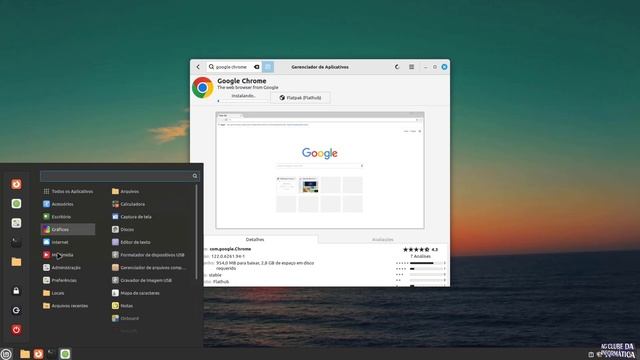Image resolution: width=640 pixels, height=360 pixels.
Task: Click the lock screen icon in menu
Action: (16, 291)
